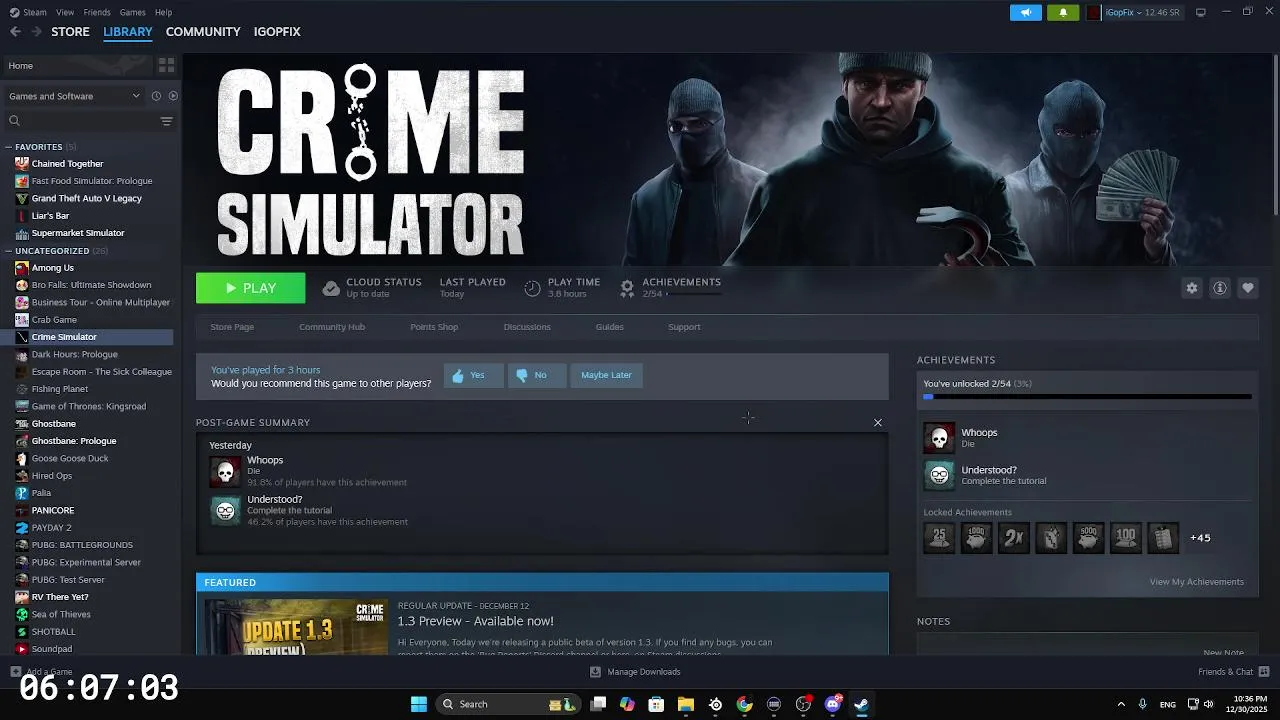Viewport: 1280px width, 720px height.
Task: Open the Points Shop link
Action: pyautogui.click(x=434, y=327)
